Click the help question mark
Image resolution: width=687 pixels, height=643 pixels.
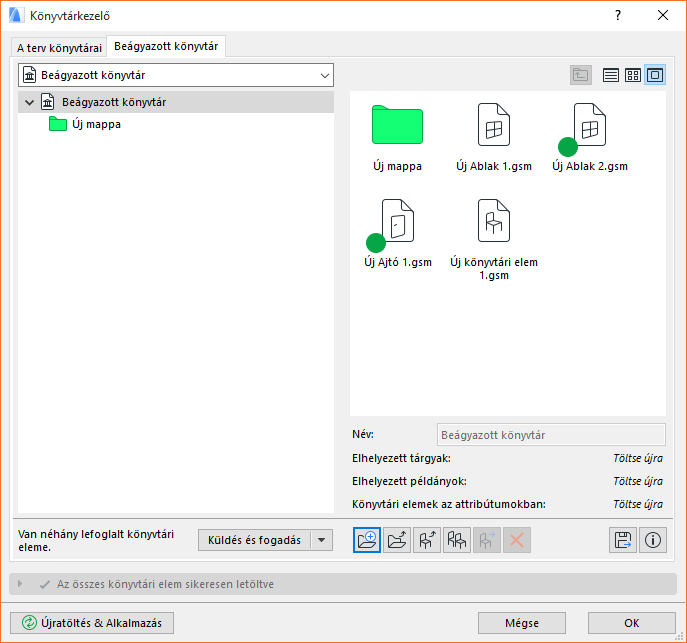[618, 16]
